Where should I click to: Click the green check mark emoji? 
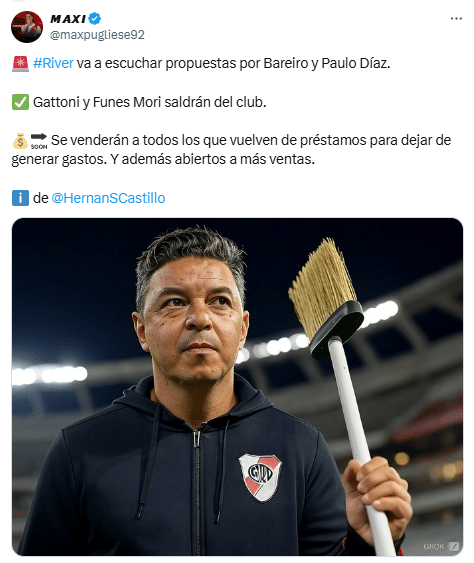click(x=20, y=102)
